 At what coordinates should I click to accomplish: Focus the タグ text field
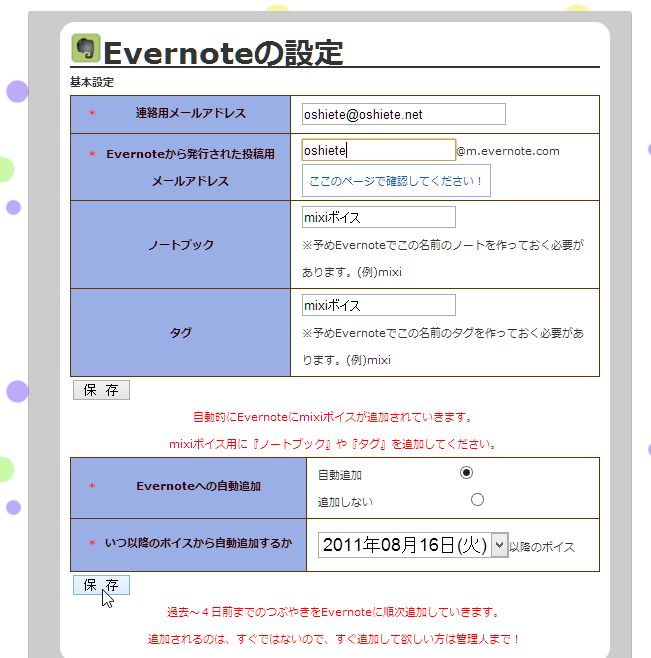pyautogui.click(x=379, y=305)
